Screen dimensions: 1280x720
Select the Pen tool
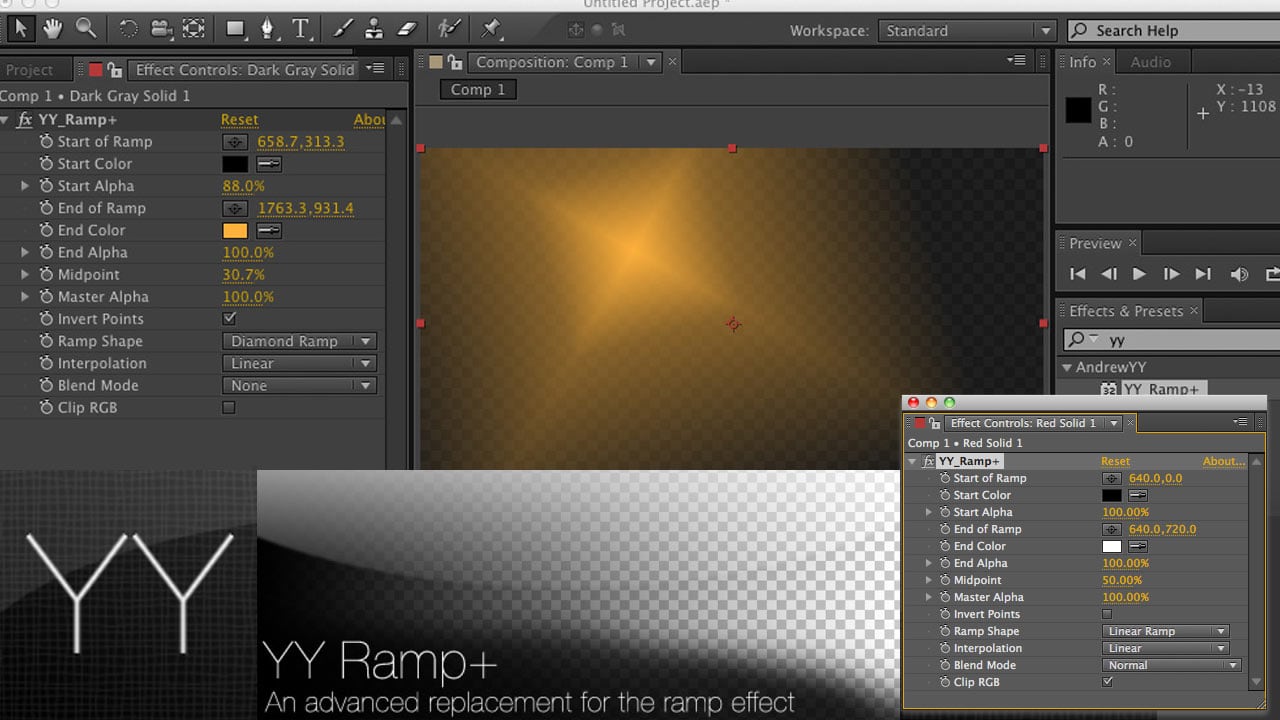click(267, 28)
